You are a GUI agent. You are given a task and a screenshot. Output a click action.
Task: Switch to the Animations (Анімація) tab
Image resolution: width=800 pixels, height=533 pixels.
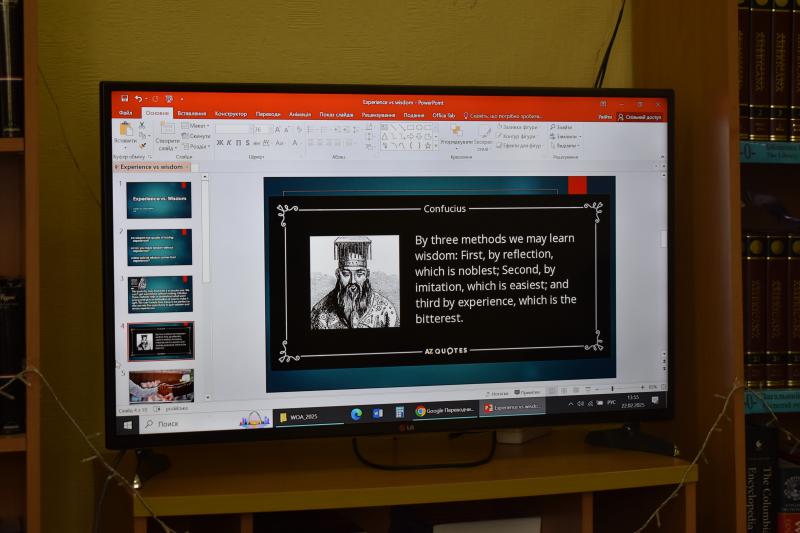[300, 115]
